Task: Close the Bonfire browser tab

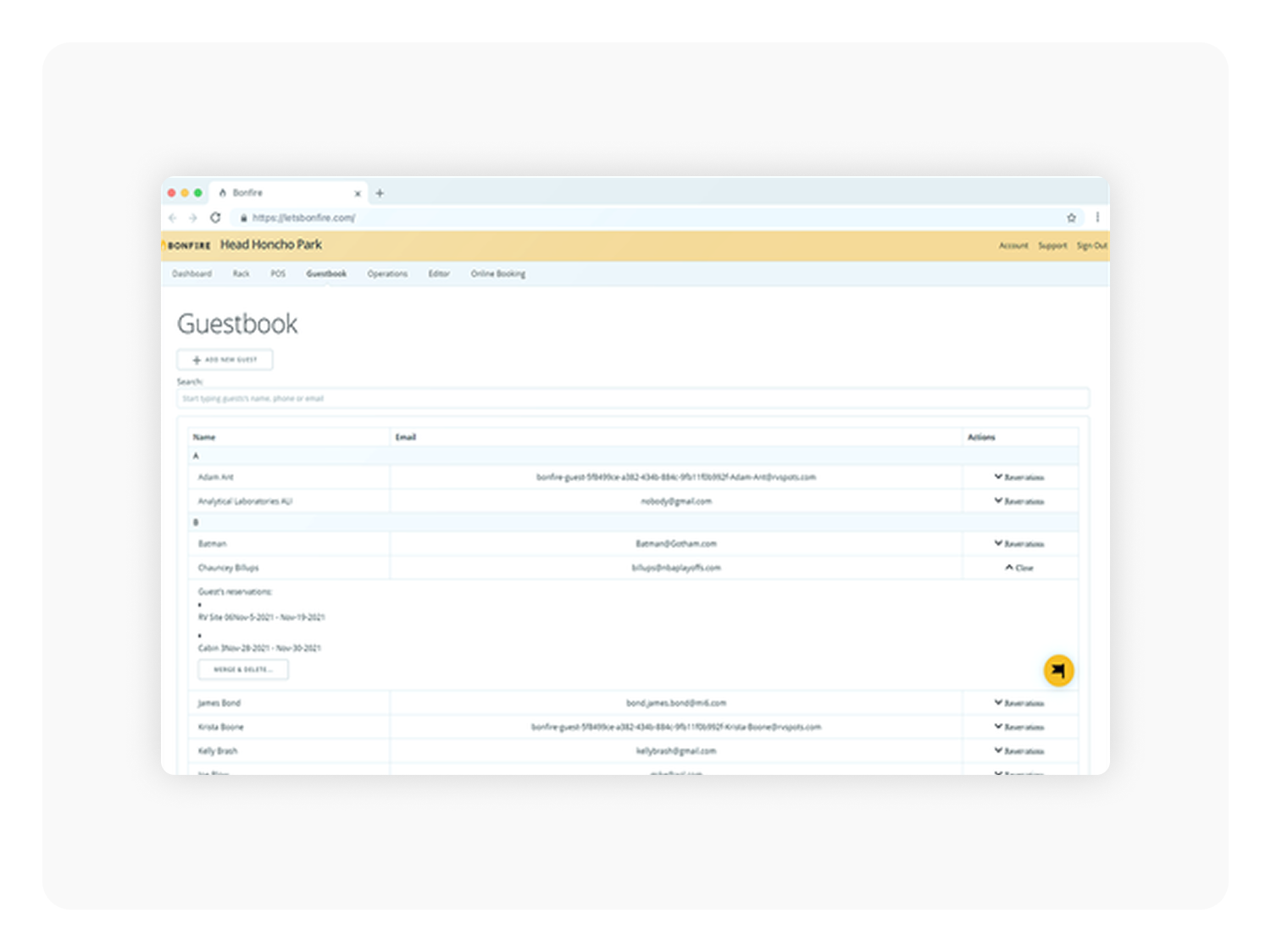Action: [358, 194]
